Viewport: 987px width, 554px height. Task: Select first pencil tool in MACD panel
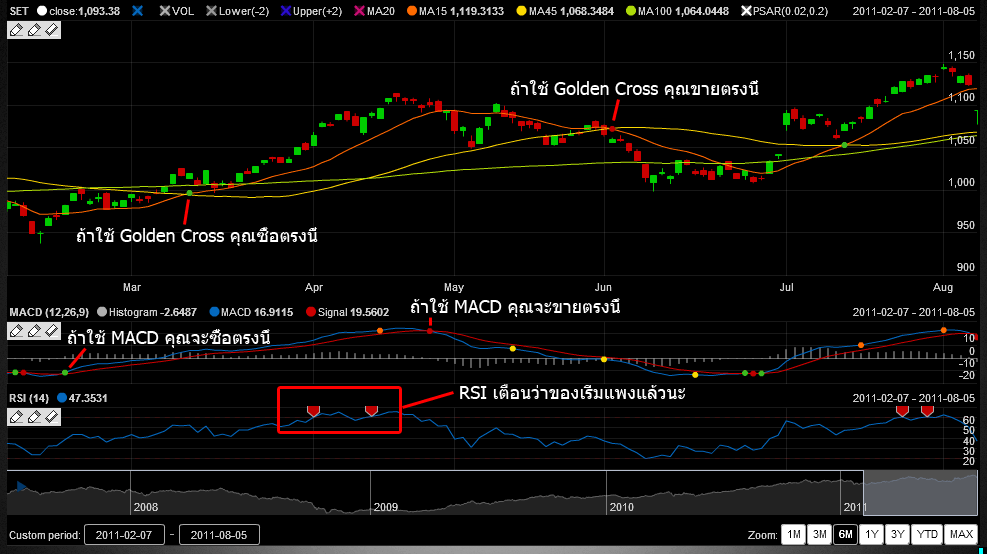pyautogui.click(x=16, y=330)
